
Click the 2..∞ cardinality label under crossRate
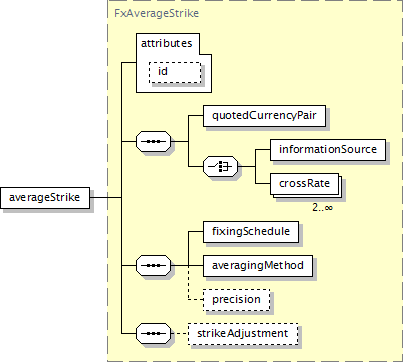(x=322, y=208)
